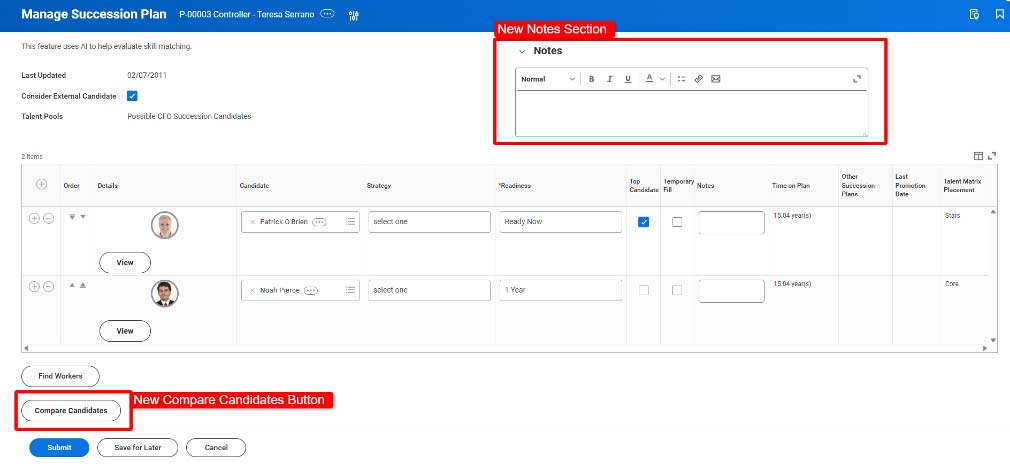Open Noah Pierce candidate prompt list
This screenshot has width=1010, height=467.
(351, 290)
